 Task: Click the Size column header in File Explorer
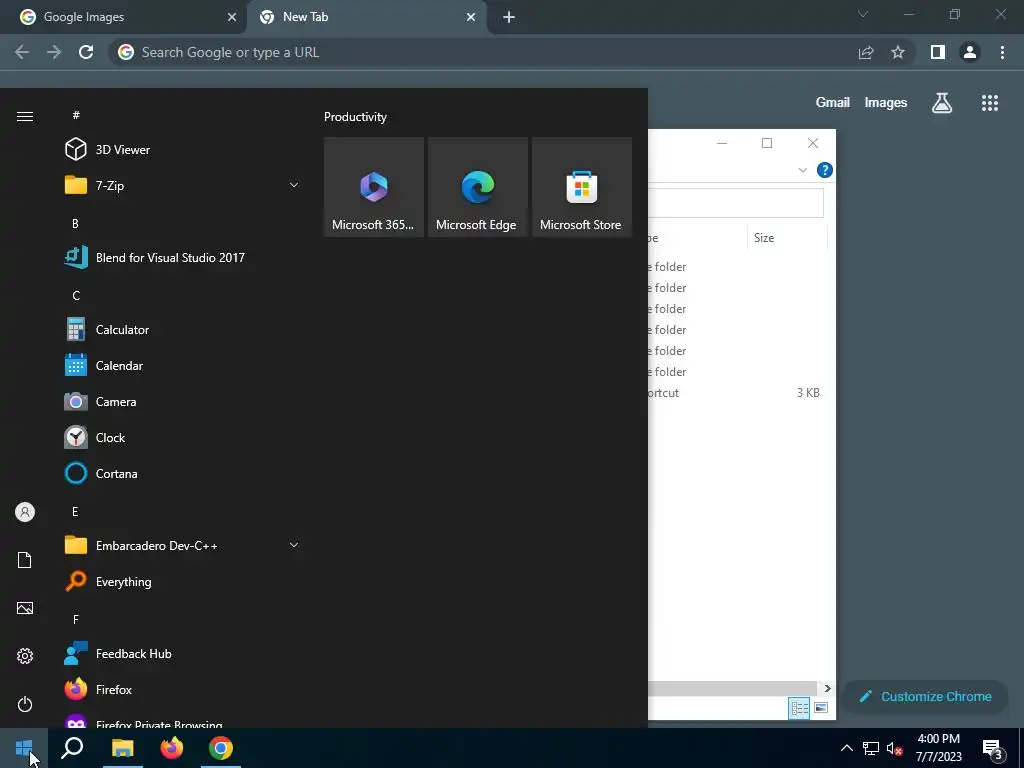click(787, 238)
